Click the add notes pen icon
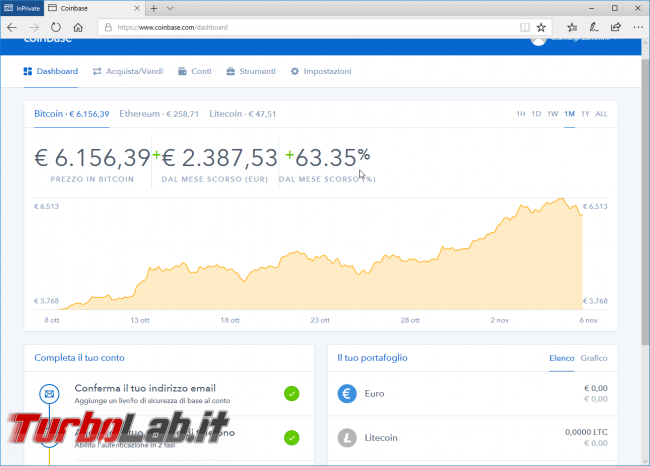Screen dimensions: 650x466 (x=594, y=27)
